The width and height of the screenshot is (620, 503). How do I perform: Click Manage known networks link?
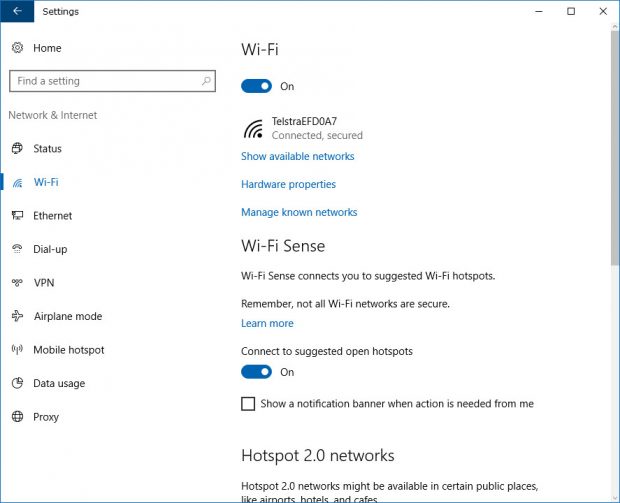(x=299, y=212)
